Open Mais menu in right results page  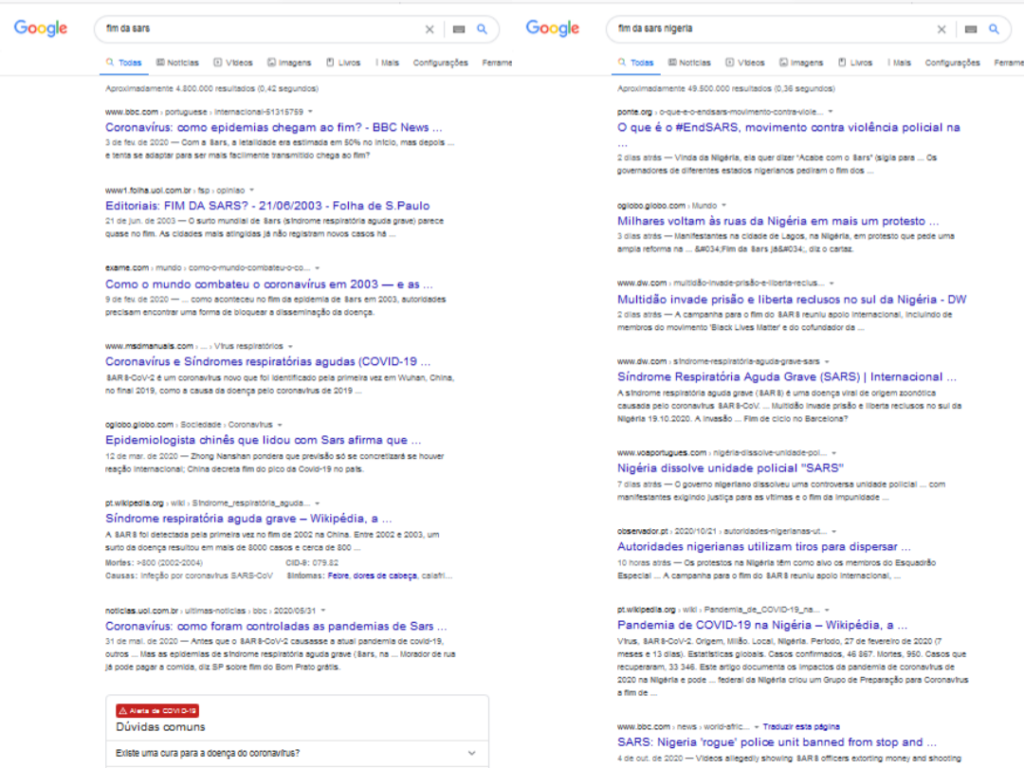899,63
